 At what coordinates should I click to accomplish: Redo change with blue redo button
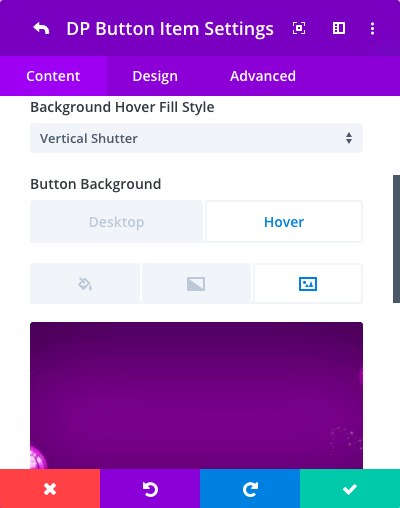point(250,489)
